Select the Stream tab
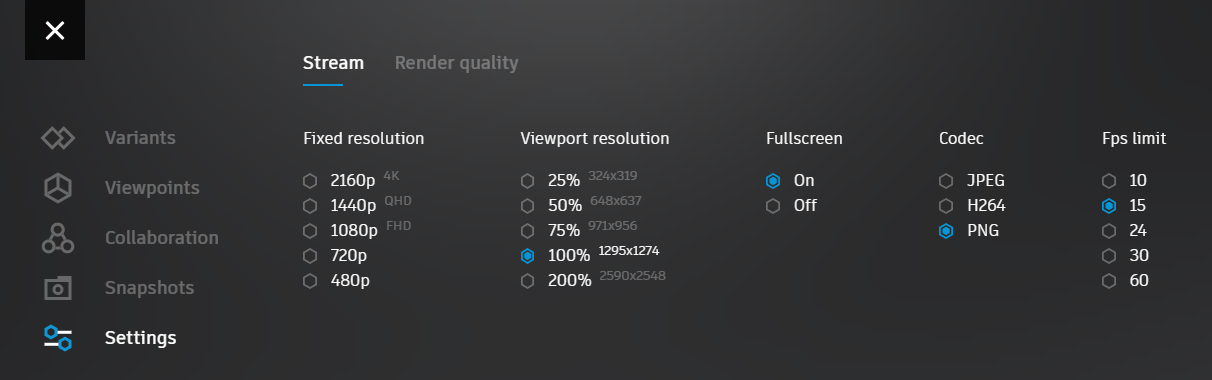 click(x=333, y=63)
